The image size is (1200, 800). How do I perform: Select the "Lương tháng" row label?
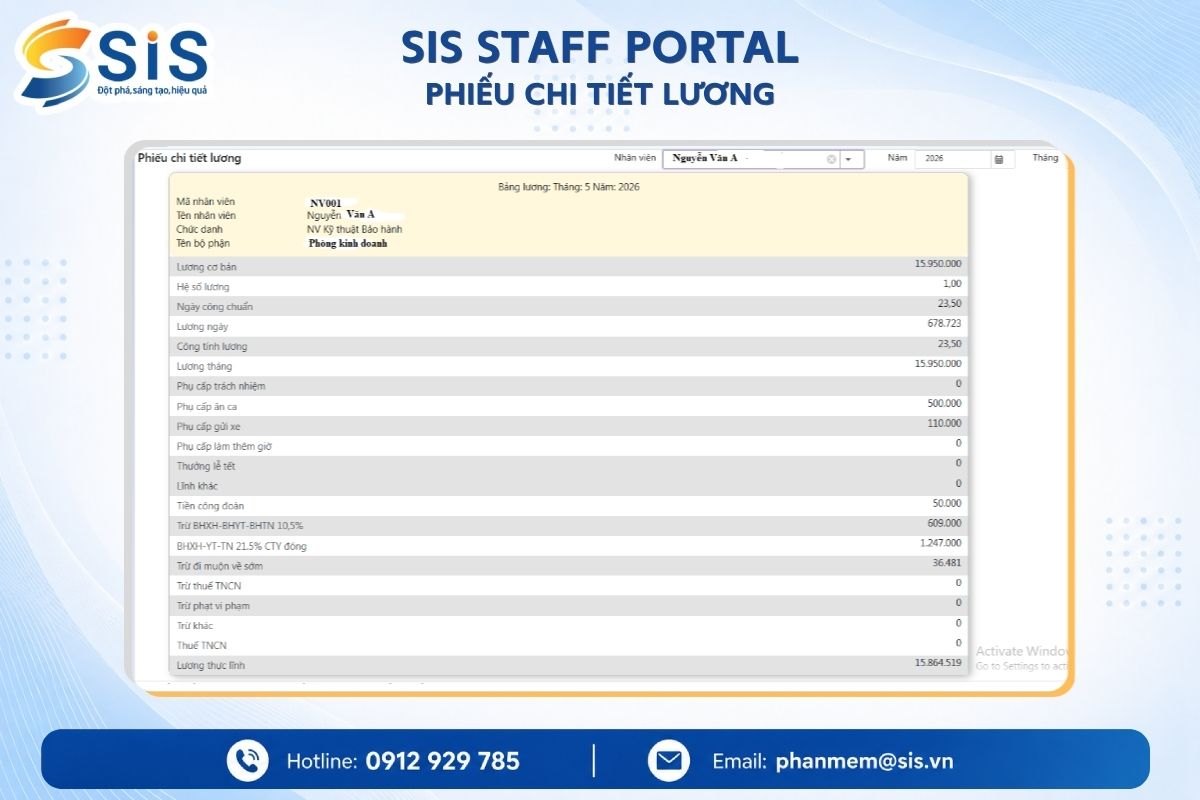204,367
